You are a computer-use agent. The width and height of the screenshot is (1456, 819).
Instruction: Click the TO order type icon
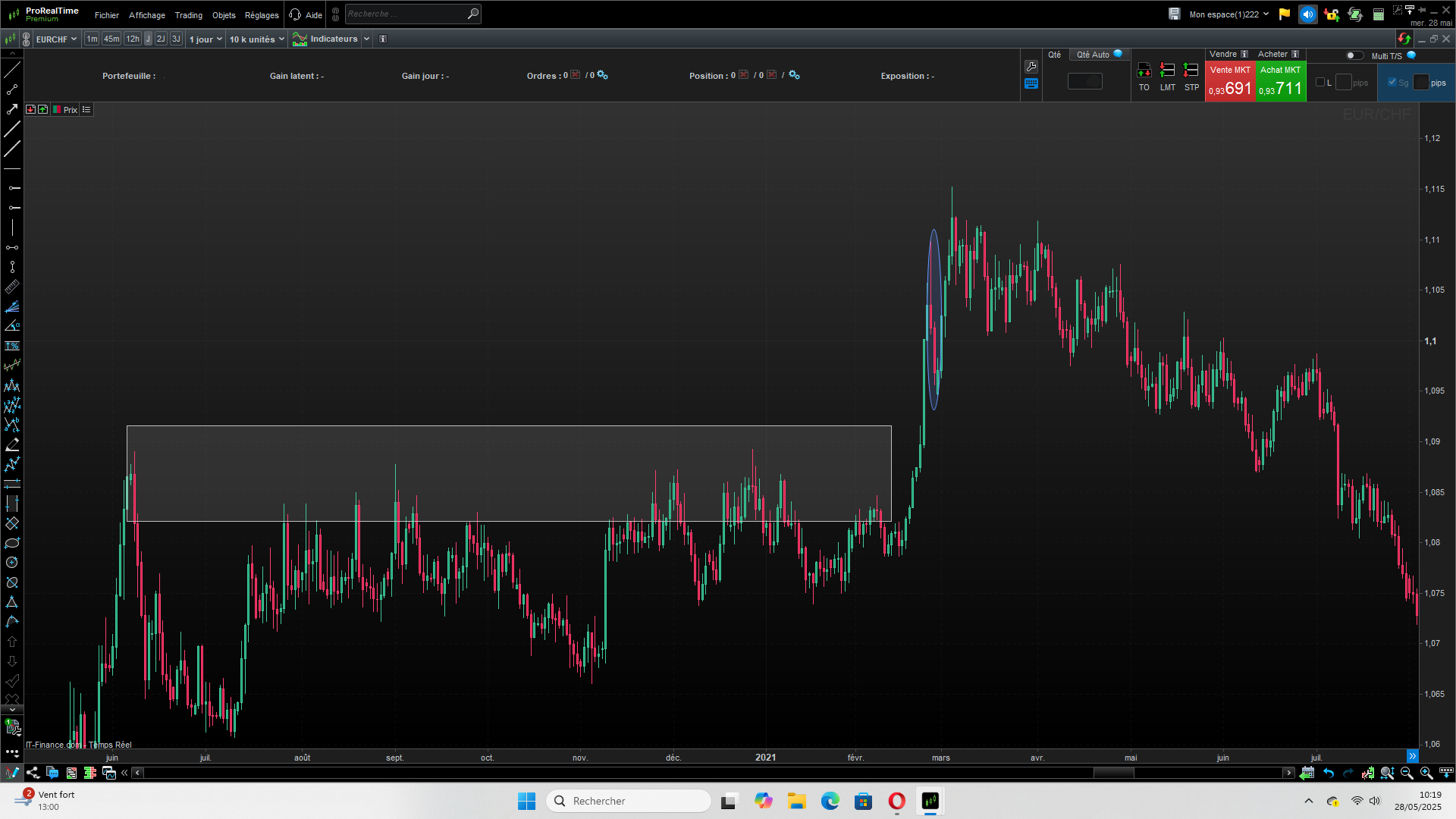tap(1144, 71)
